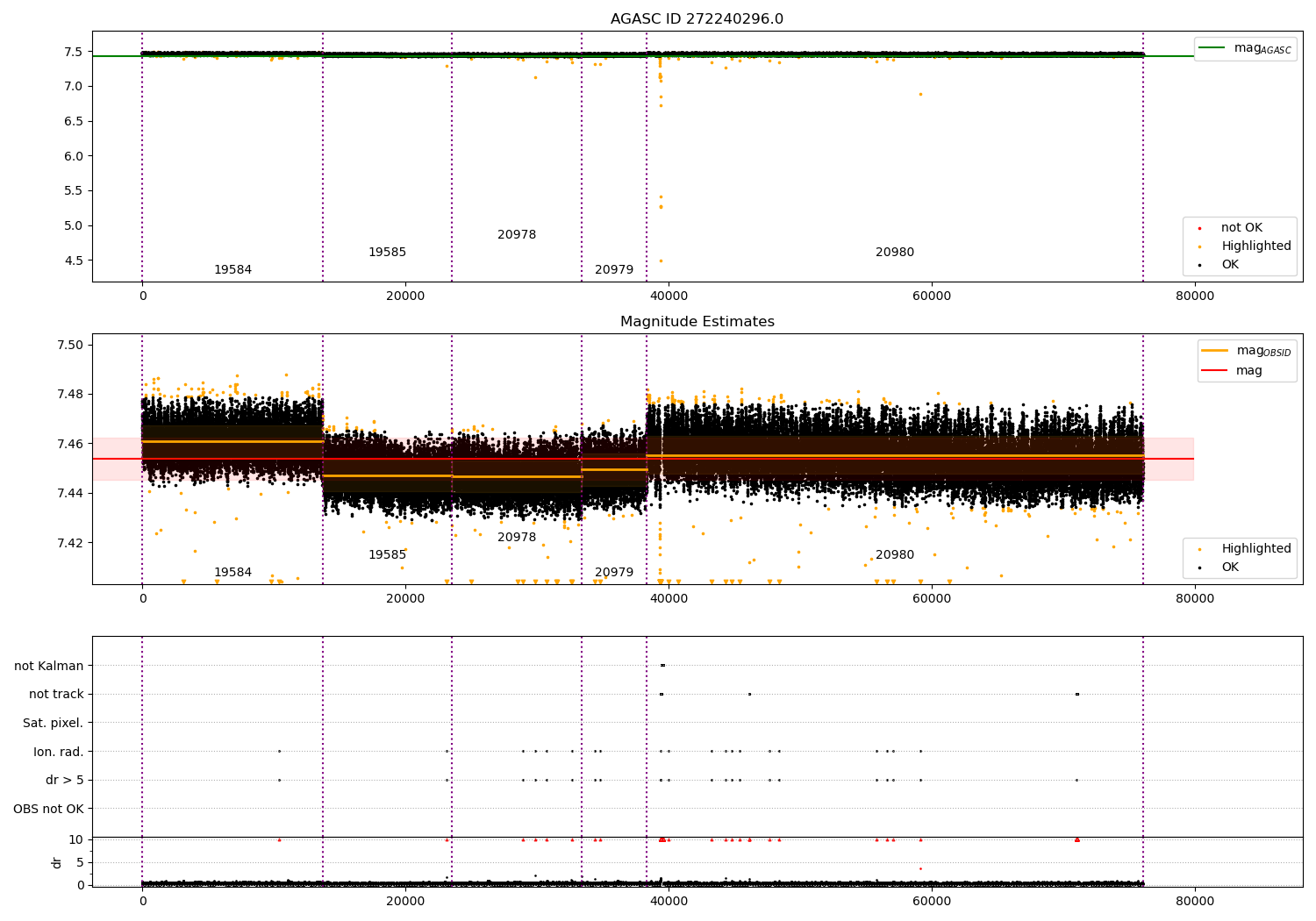
Task: Select mag OBSID legend entry in middle plot
Action: coord(1246,351)
